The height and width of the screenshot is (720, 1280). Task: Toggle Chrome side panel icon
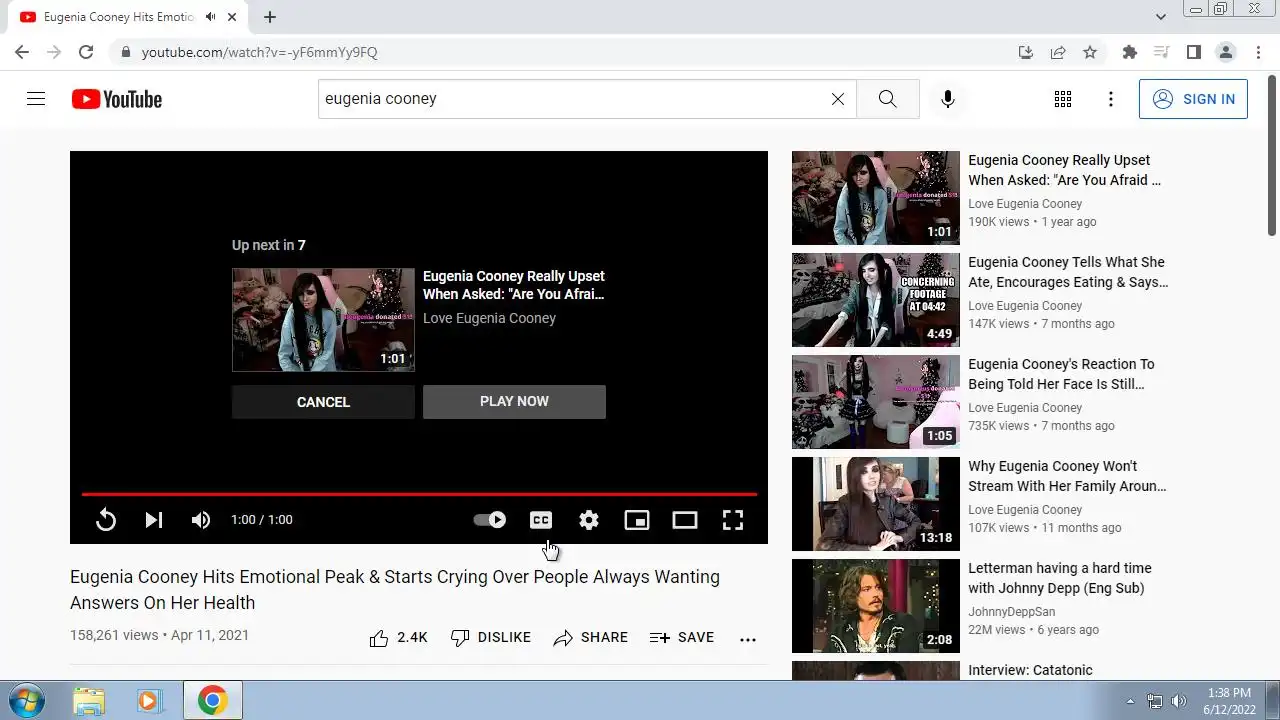(1194, 52)
